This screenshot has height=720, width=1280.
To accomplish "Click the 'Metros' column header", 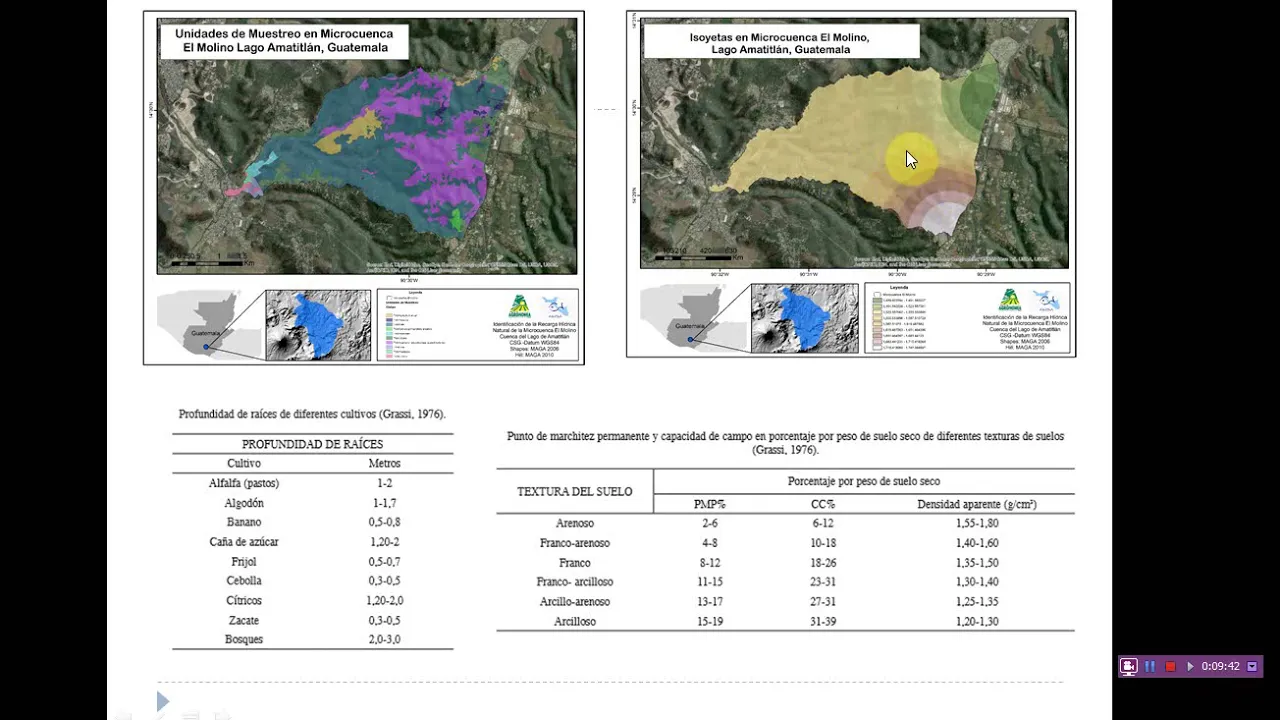I will [384, 464].
